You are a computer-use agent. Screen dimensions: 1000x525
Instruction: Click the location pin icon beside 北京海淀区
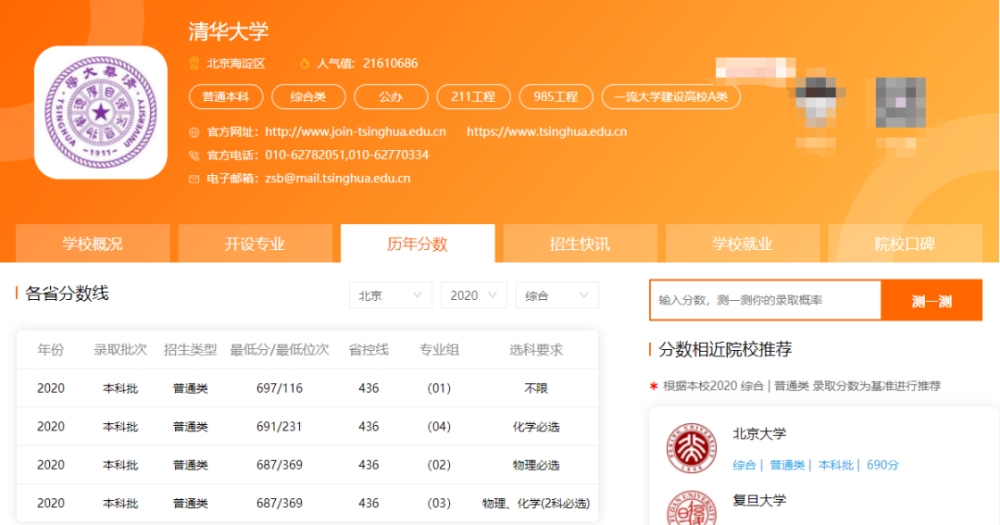(195, 63)
